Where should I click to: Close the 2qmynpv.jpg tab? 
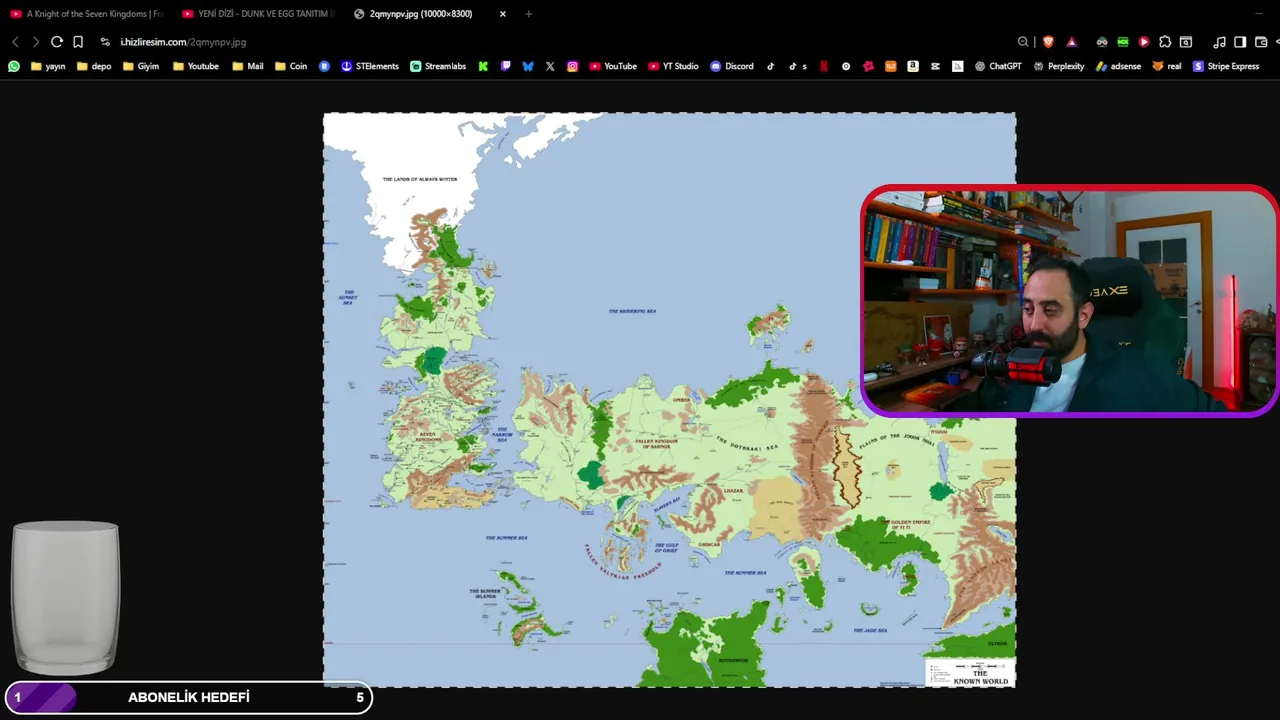[503, 14]
